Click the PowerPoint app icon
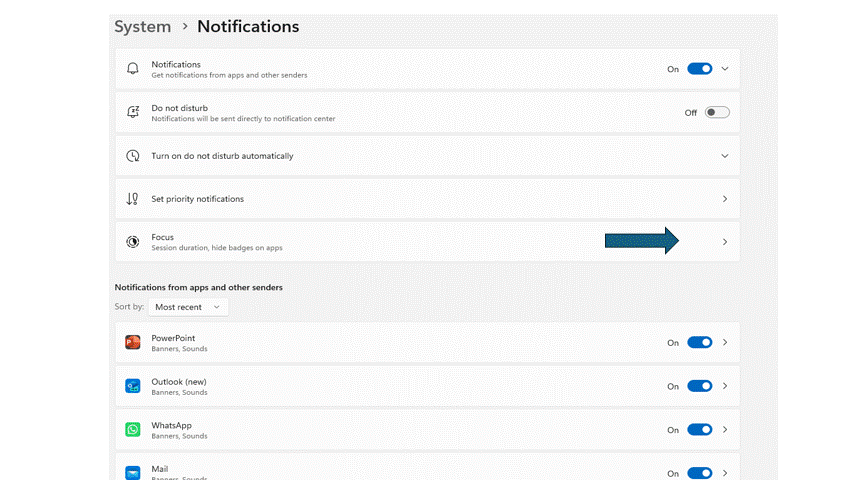853x480 pixels. tap(133, 342)
